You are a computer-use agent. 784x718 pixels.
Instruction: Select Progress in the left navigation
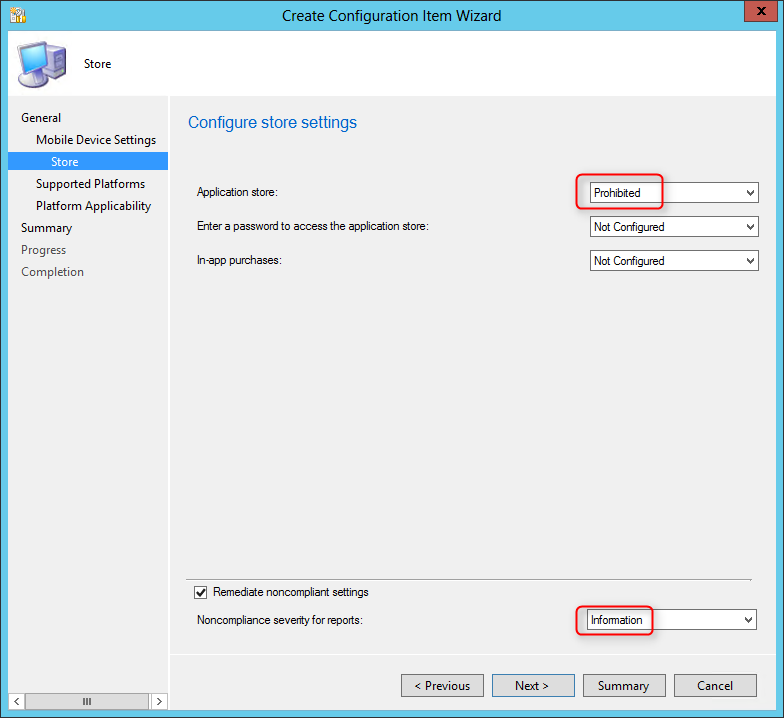(44, 250)
